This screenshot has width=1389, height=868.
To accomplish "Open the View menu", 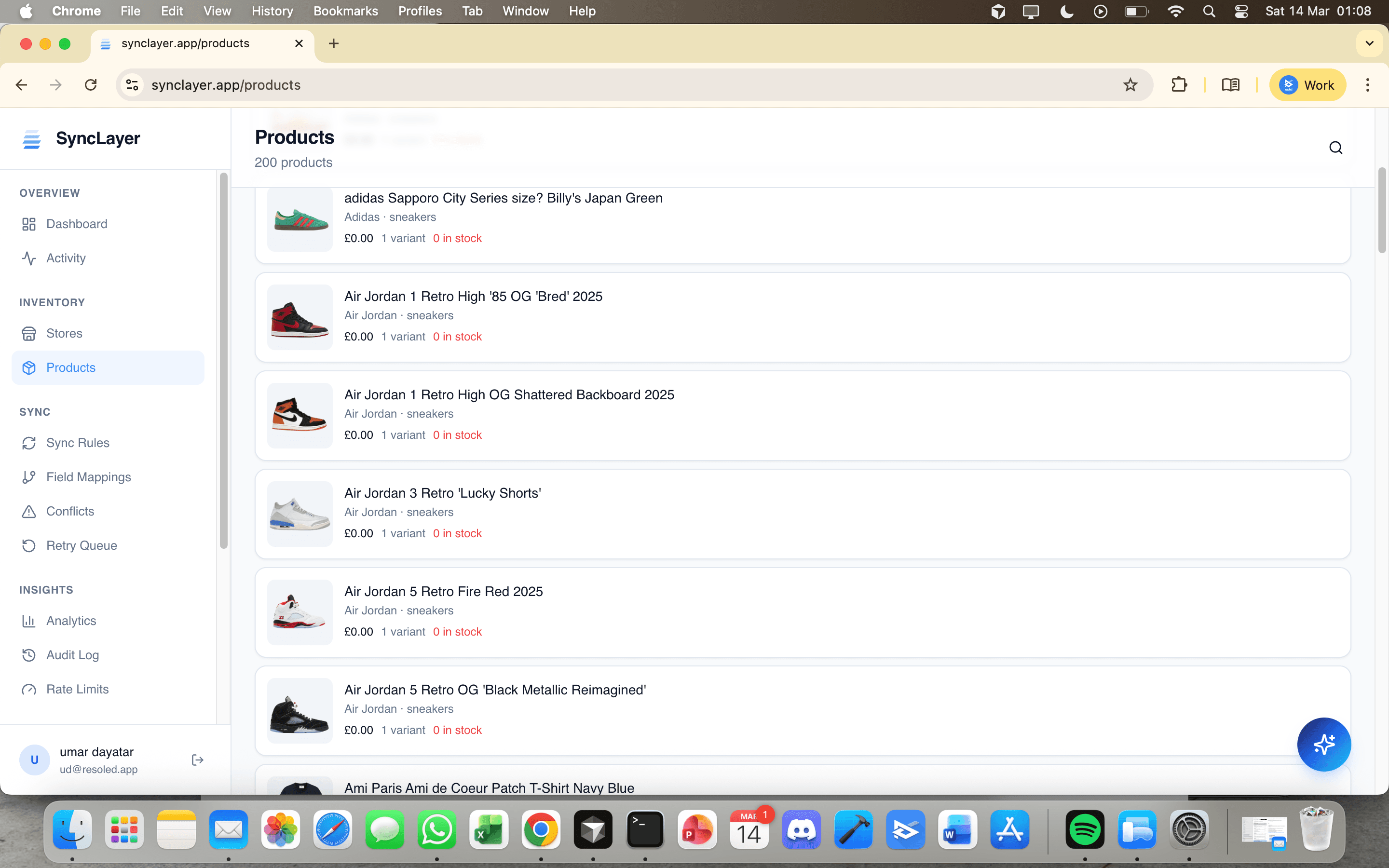I will 217,11.
